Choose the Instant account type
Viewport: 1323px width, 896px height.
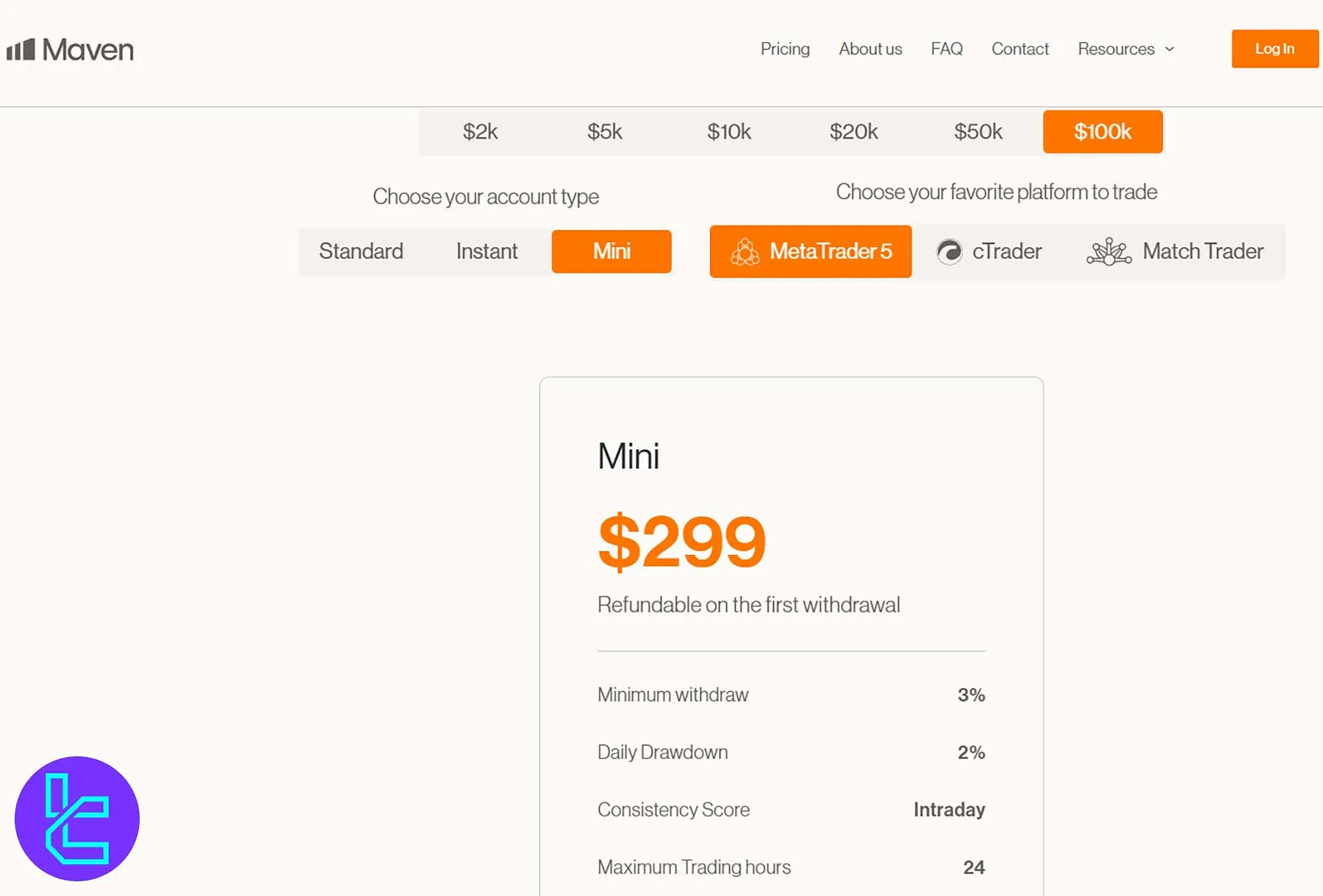[487, 251]
